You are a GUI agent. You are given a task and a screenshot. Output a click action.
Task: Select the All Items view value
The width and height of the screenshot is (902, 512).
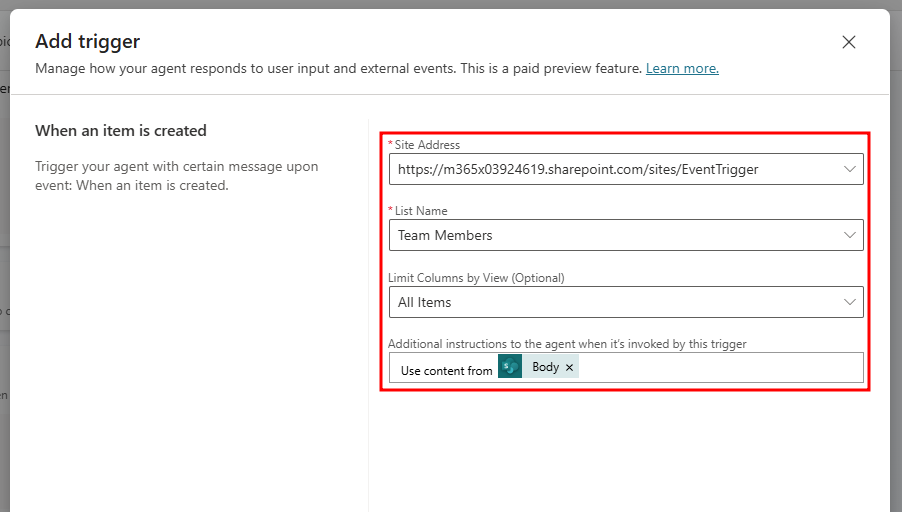(x=425, y=302)
